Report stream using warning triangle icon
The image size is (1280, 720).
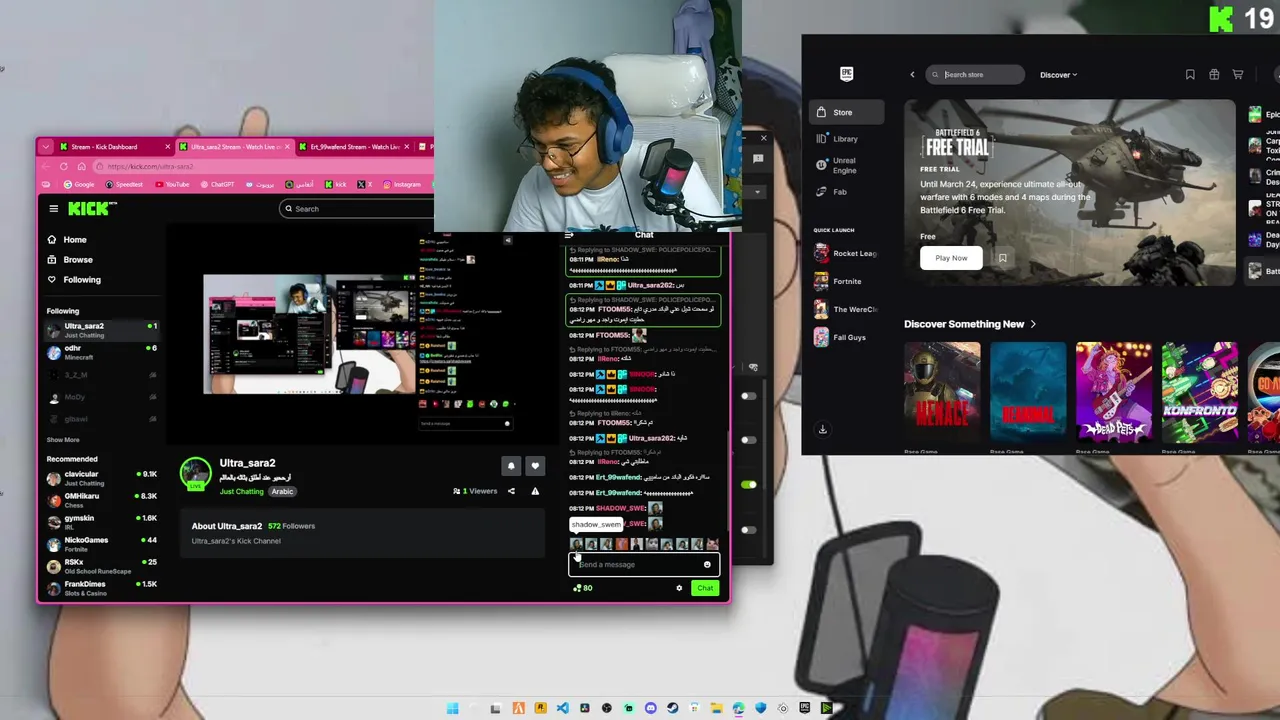[535, 491]
